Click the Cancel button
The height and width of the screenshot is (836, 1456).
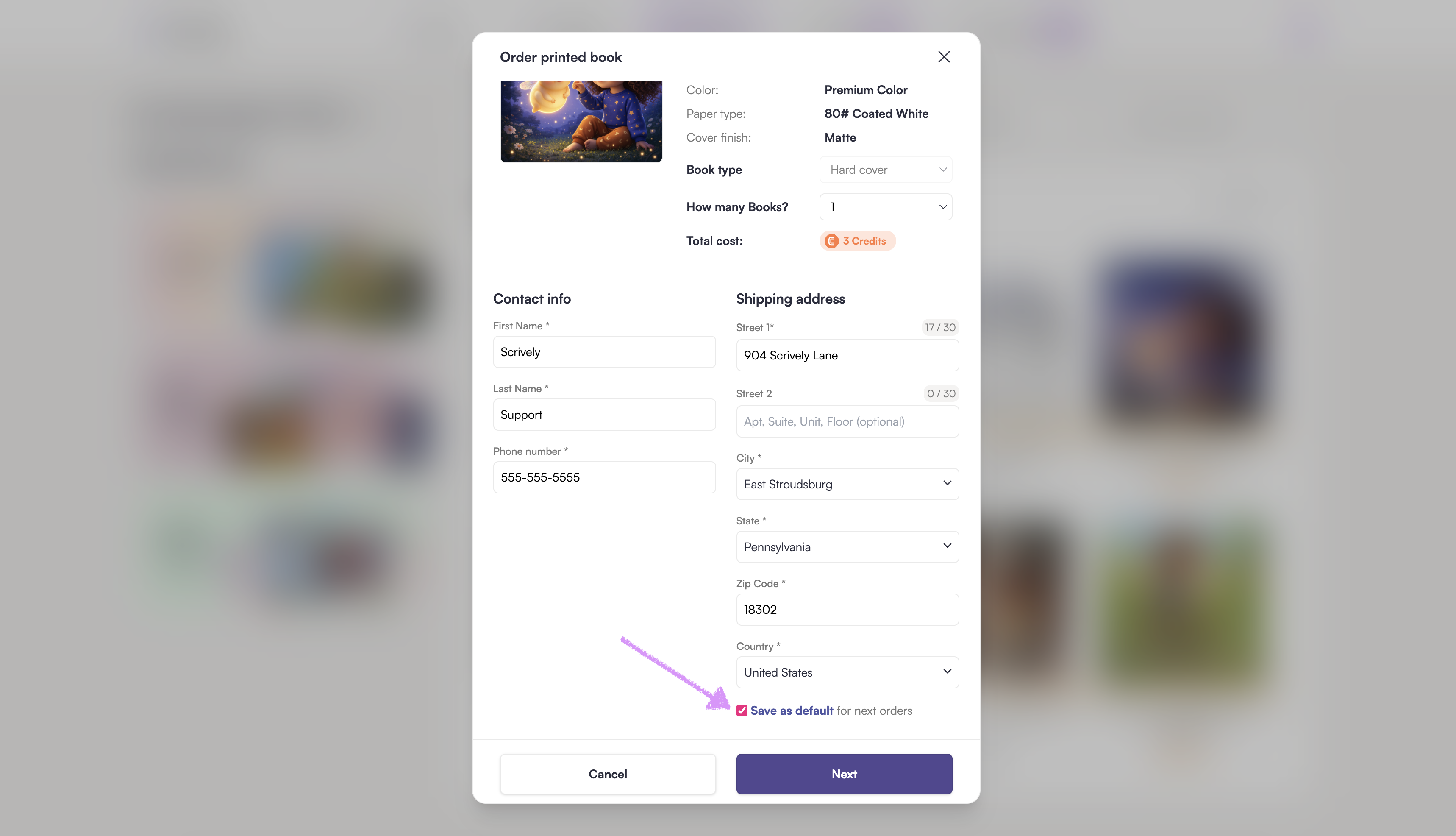pos(608,774)
